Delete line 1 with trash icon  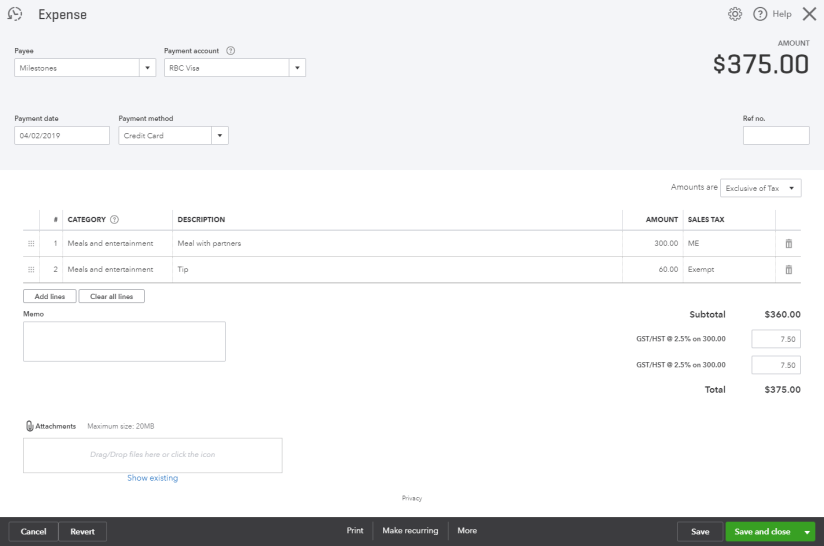(788, 243)
